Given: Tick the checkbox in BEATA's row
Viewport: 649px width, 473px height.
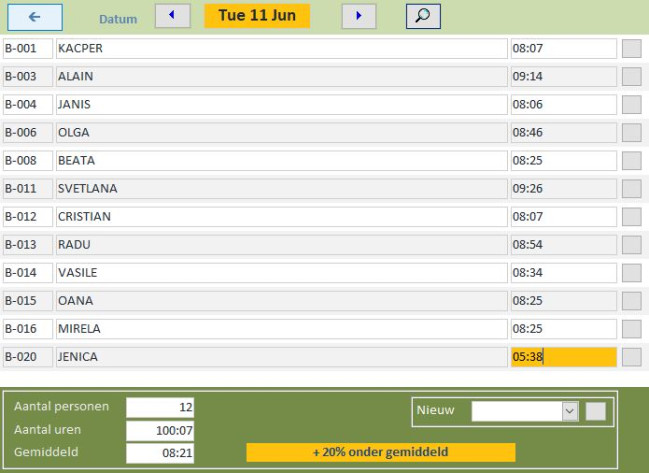Looking at the screenshot, I should point(632,161).
